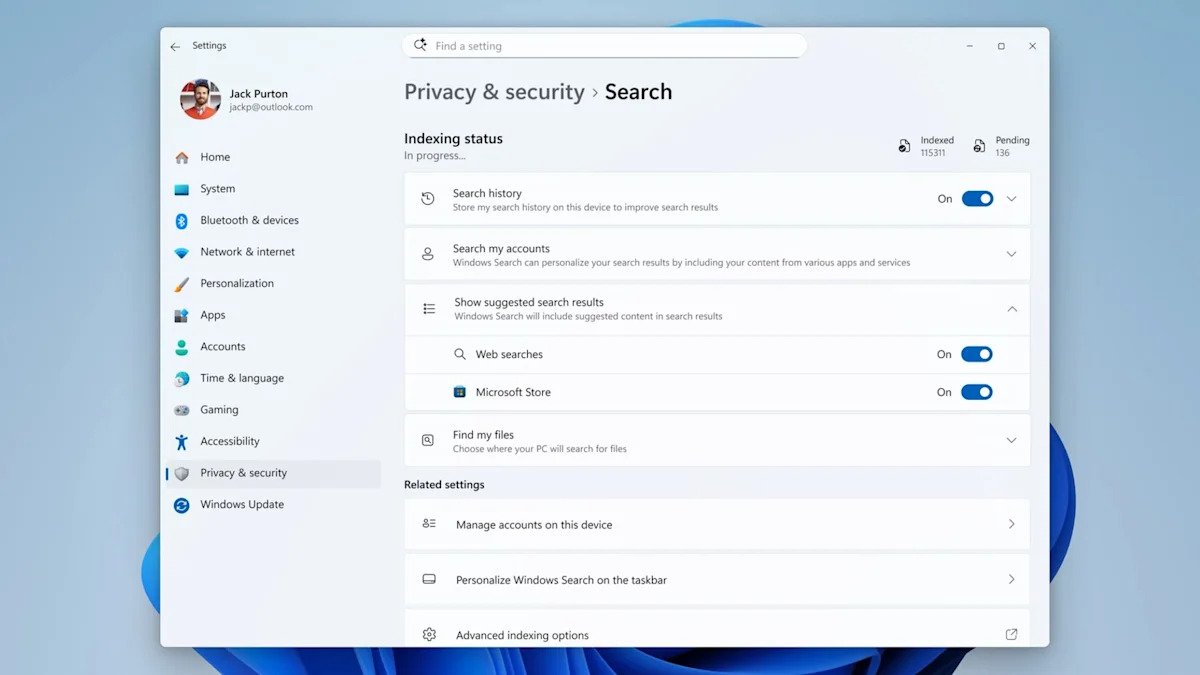1200x675 pixels.
Task: Click Personalize Windows Search on the taskbar
Action: pyautogui.click(x=561, y=580)
